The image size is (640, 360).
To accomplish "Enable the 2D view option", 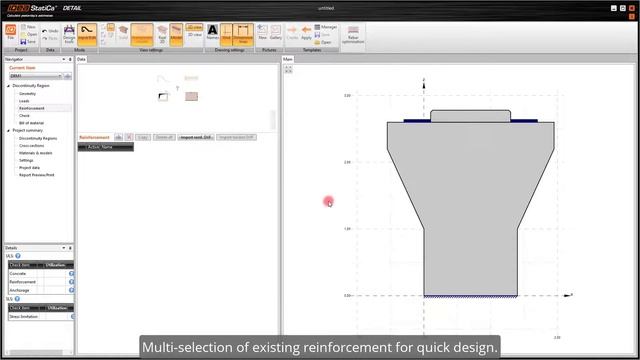I will [x=194, y=27].
